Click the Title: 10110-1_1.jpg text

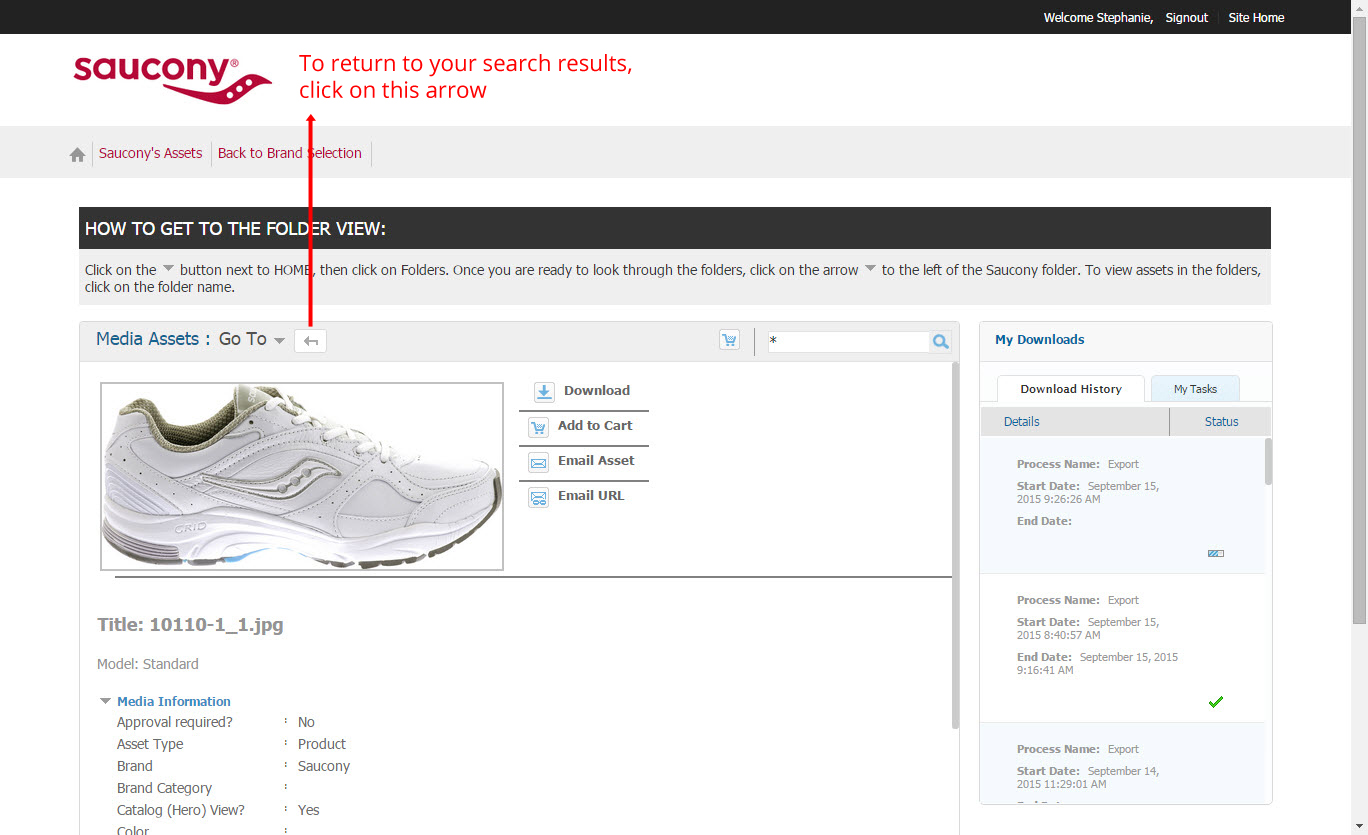[190, 625]
